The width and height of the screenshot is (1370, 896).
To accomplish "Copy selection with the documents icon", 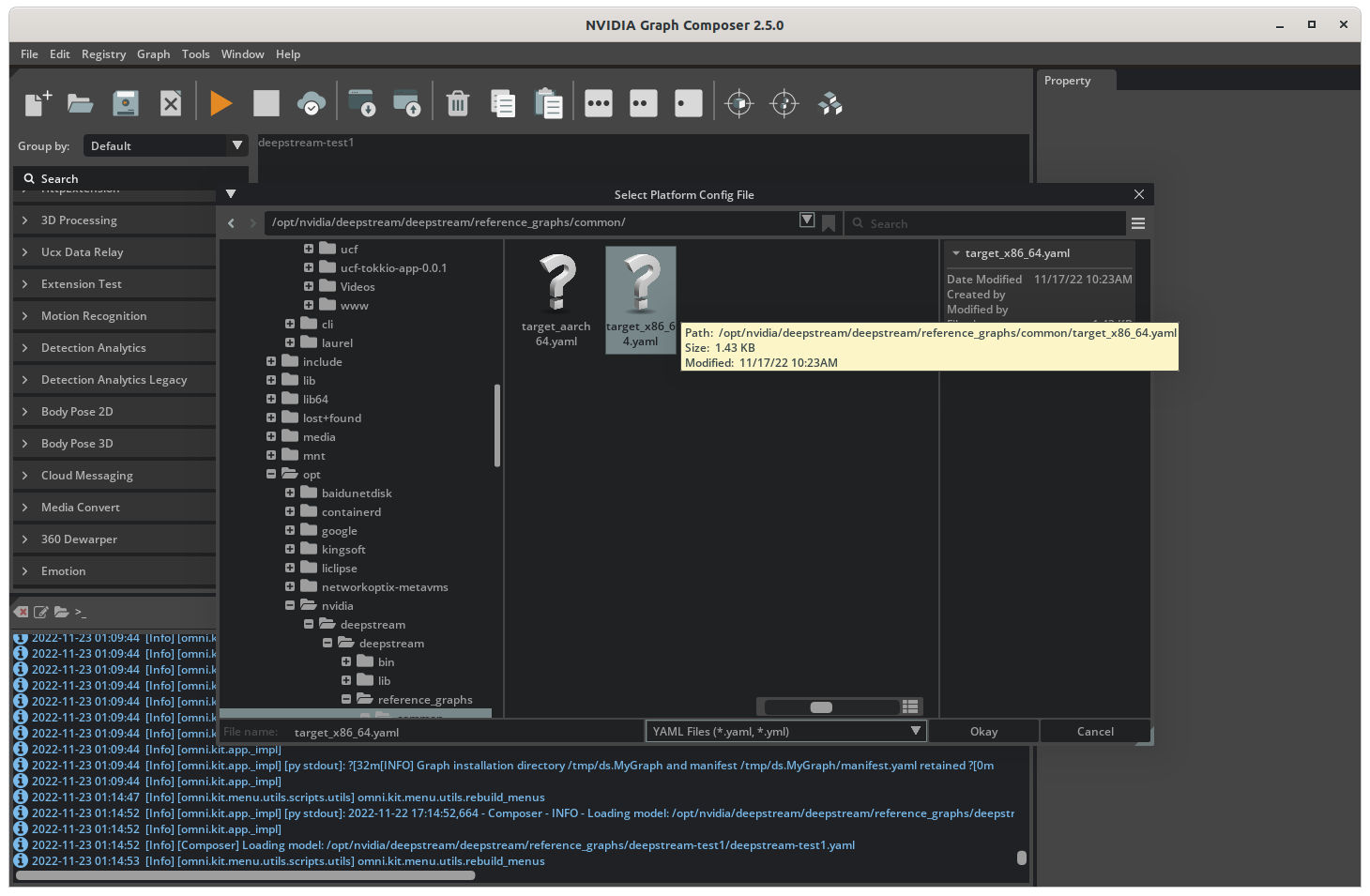I will (503, 103).
